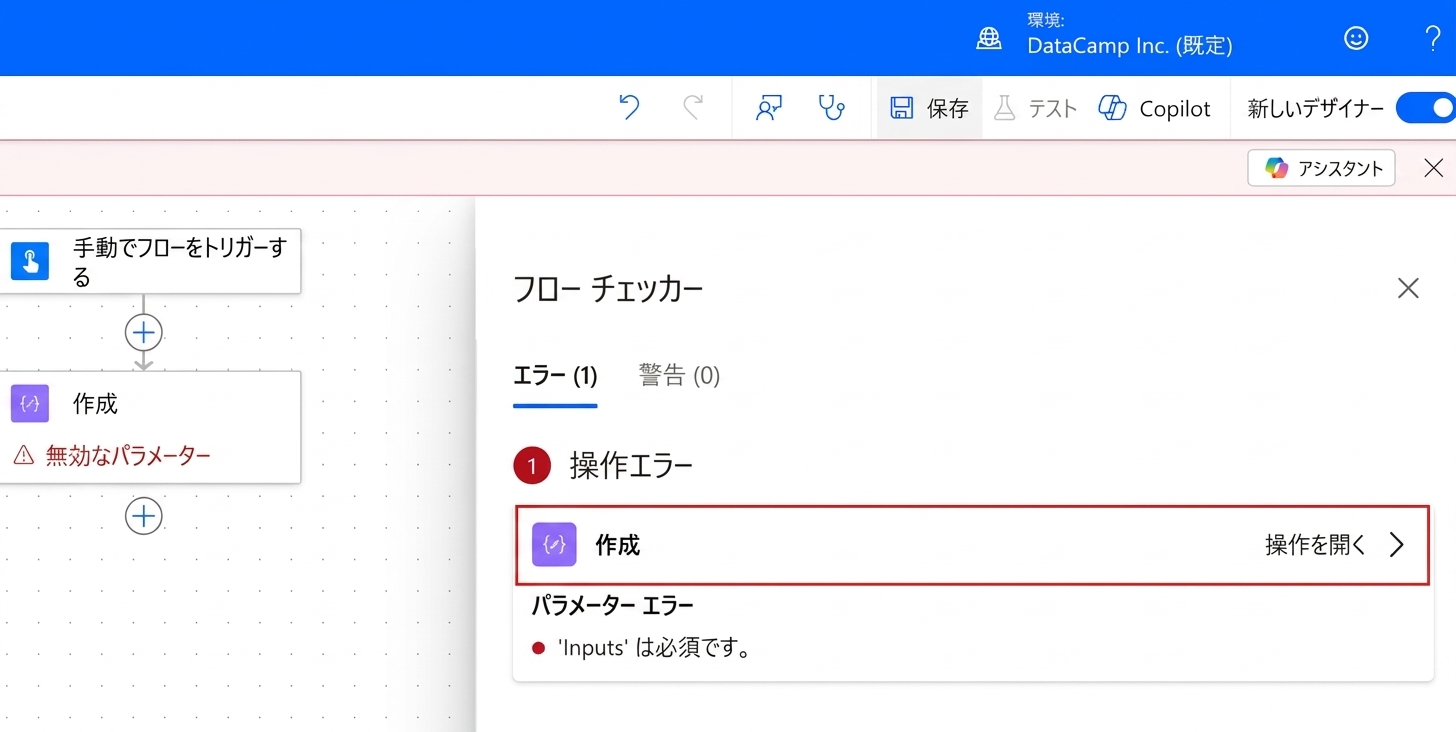Add step between trigger and 作成
The width and height of the screenshot is (1456, 732).
(x=144, y=332)
